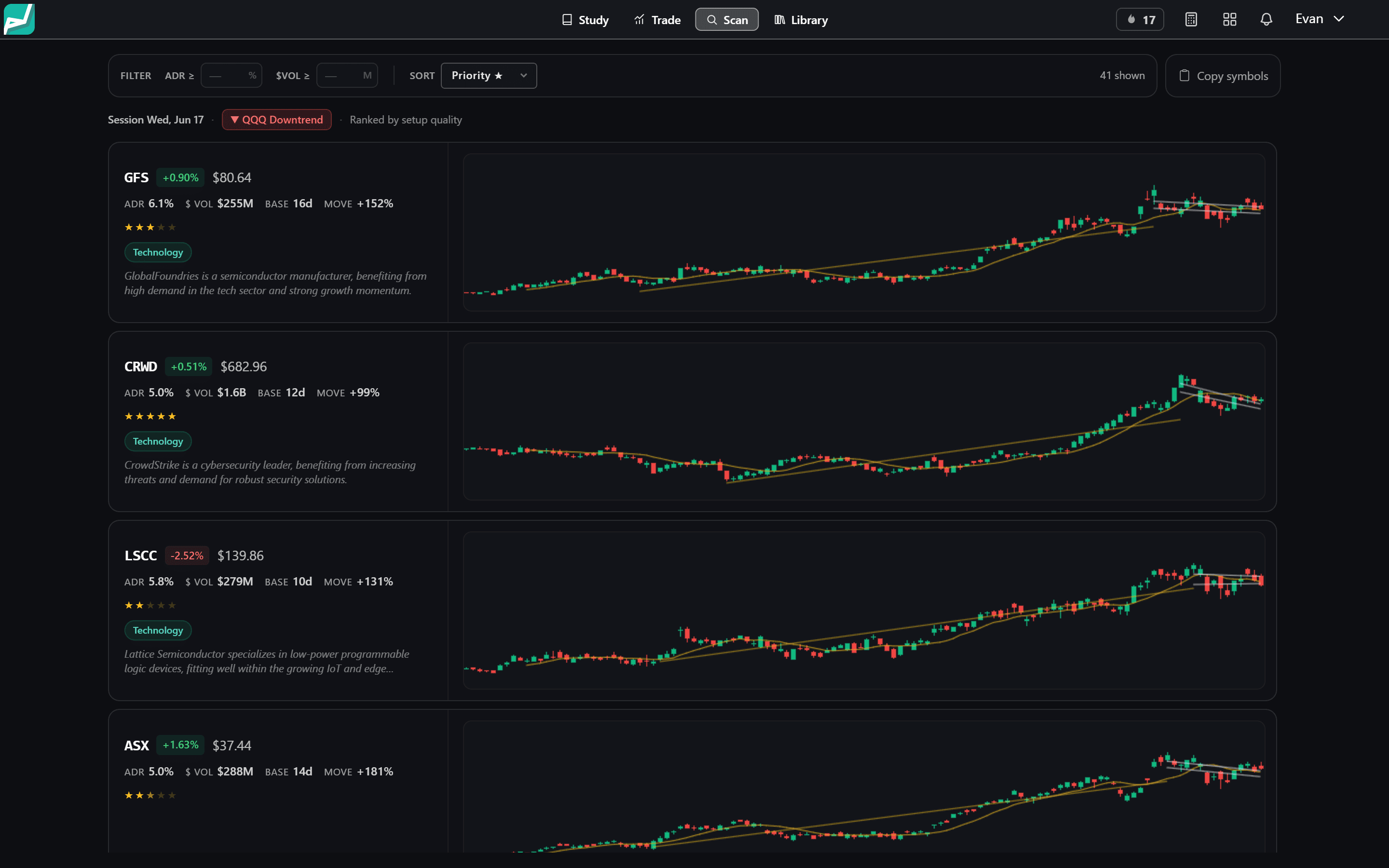Click the QQQ Downtrend badge

pos(277,120)
